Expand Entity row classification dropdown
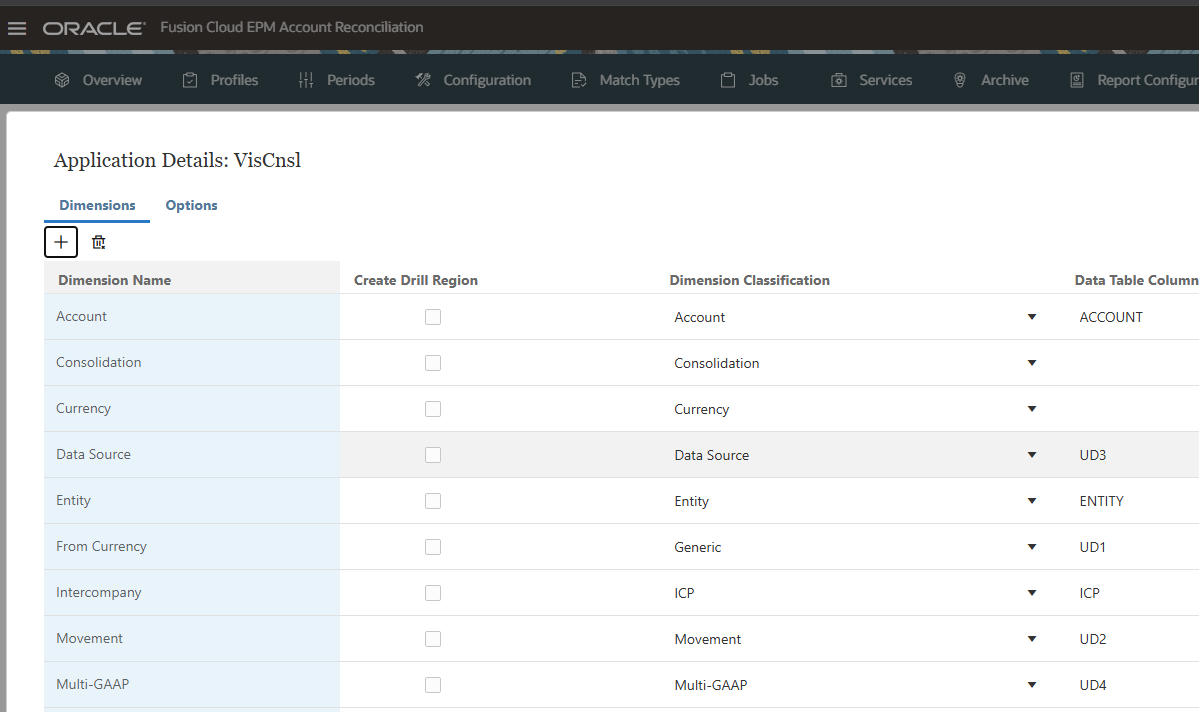 (1032, 501)
